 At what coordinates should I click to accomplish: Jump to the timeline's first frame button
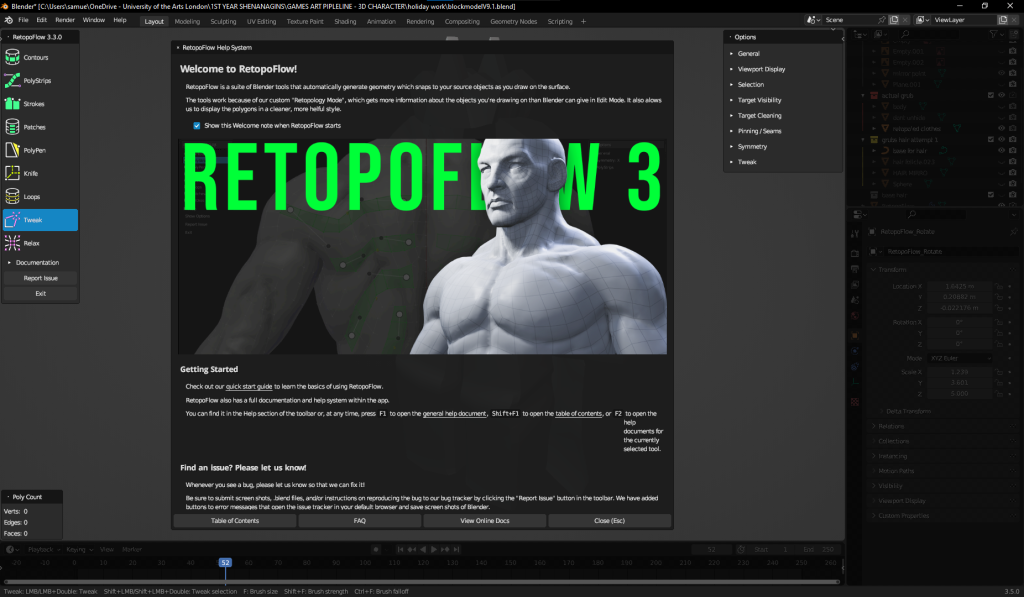coord(400,549)
